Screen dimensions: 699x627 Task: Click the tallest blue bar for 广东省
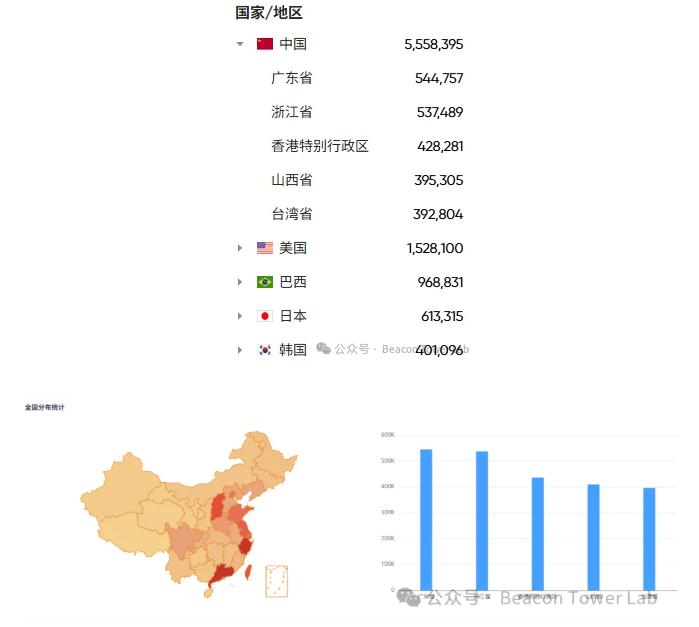[x=426, y=520]
